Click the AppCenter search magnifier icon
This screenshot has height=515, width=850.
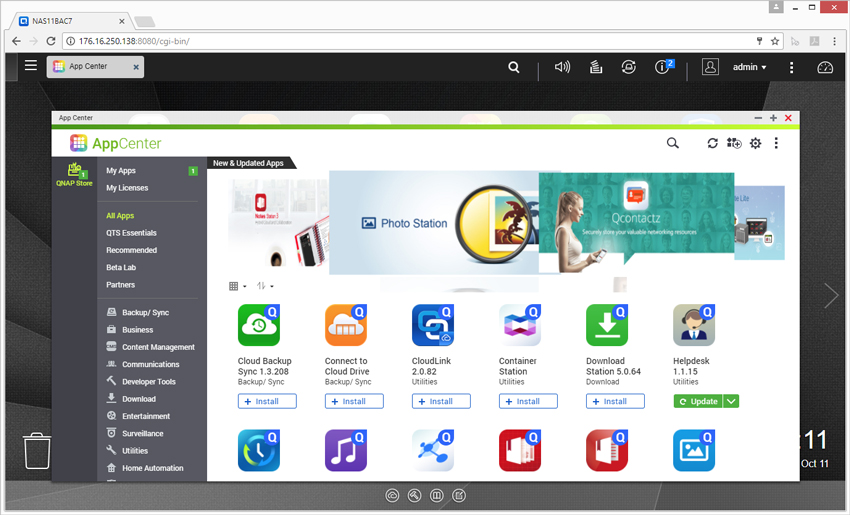point(672,143)
